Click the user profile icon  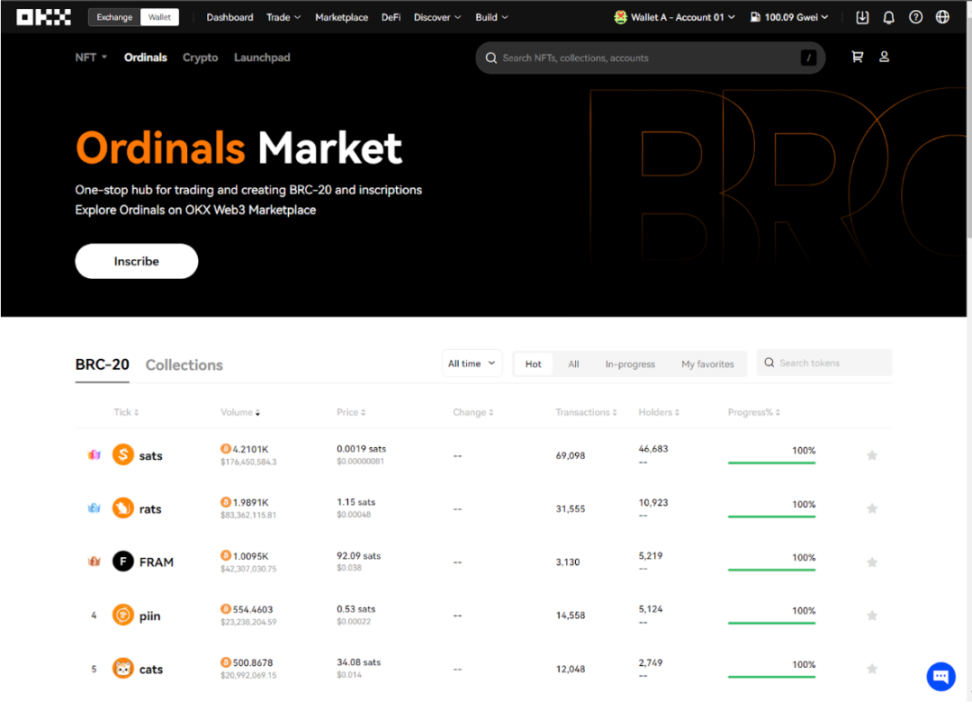(884, 58)
